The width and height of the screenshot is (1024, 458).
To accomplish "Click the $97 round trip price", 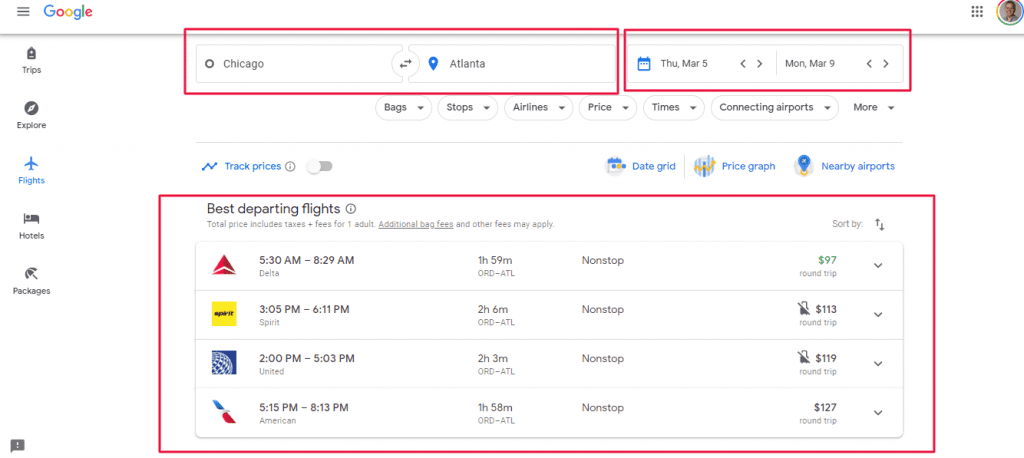I will (825, 260).
